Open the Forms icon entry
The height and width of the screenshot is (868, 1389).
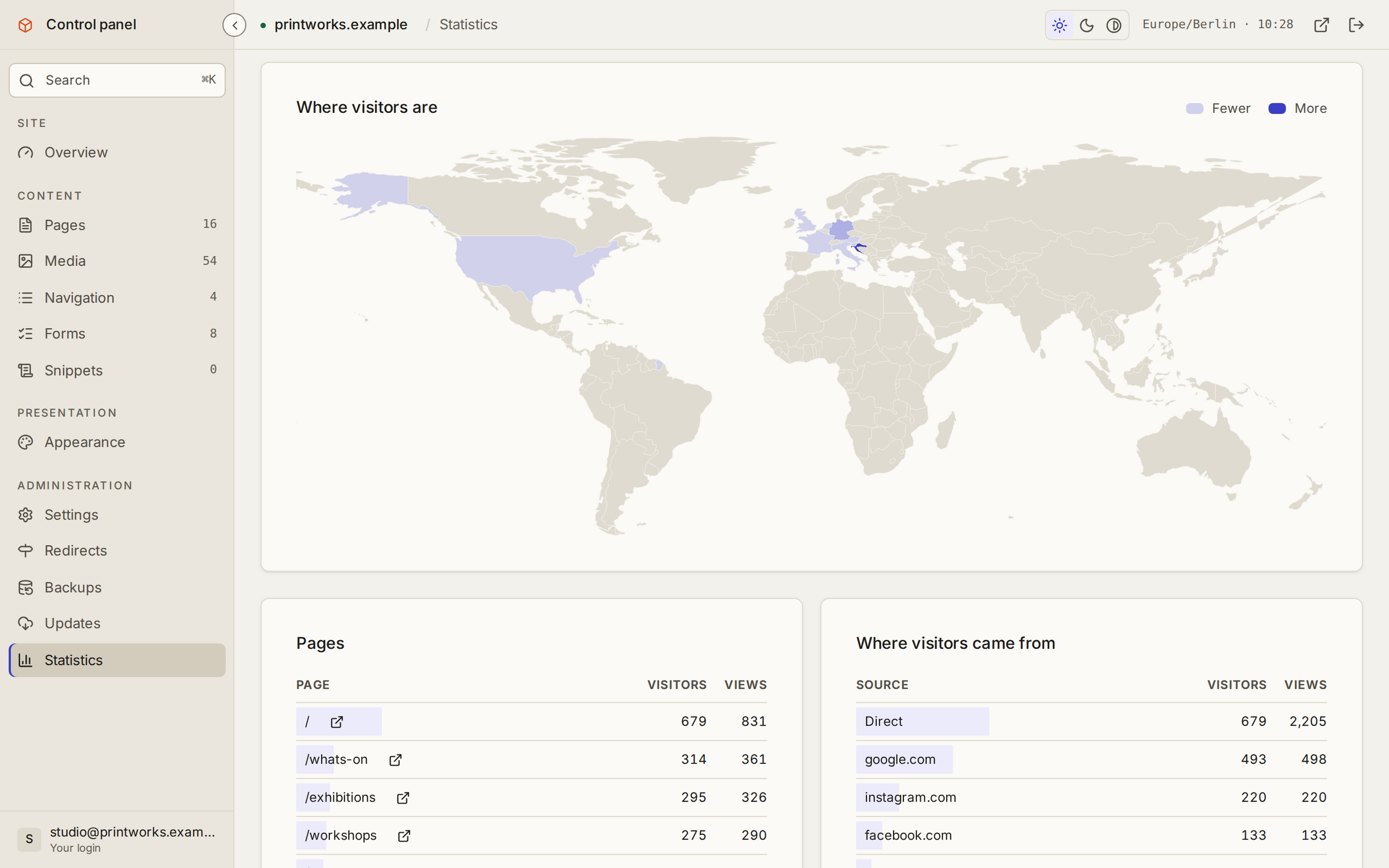25,333
